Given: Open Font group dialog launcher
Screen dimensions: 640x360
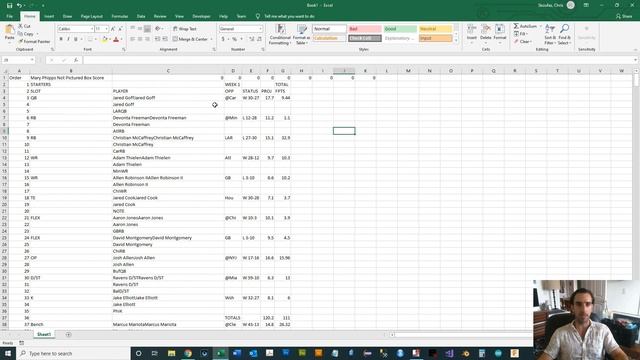Looking at the screenshot, I should [124, 49].
